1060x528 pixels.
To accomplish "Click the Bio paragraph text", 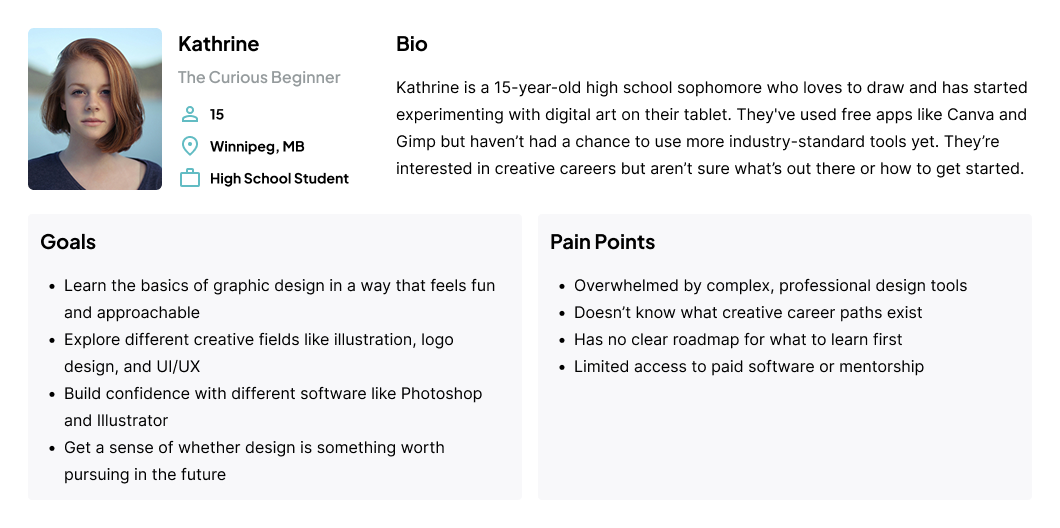I will click(712, 128).
